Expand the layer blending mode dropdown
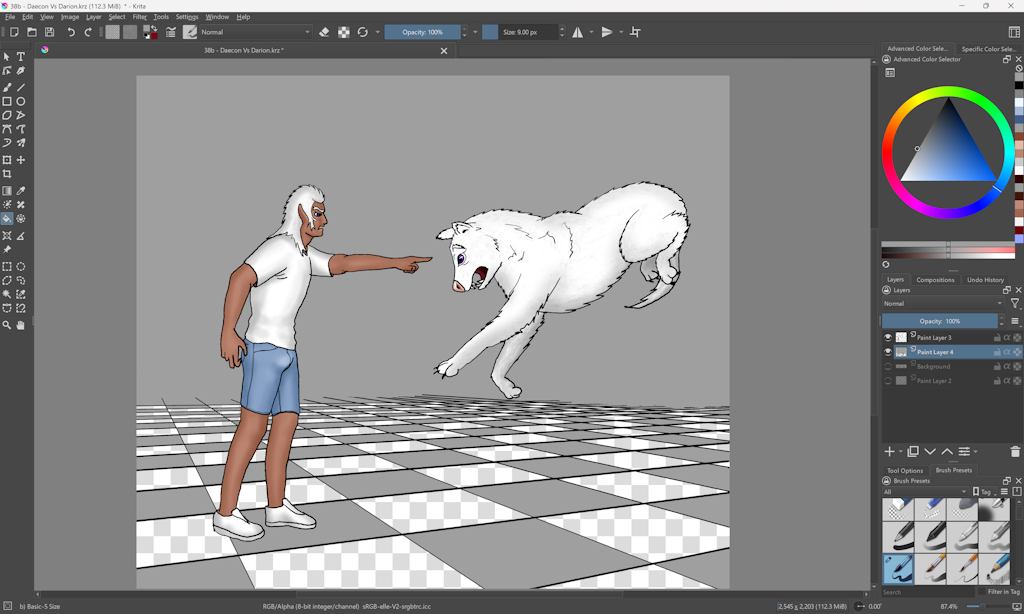 coord(943,303)
